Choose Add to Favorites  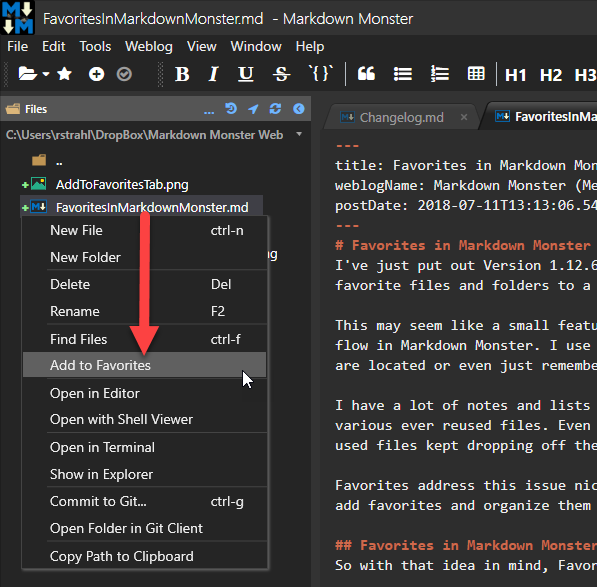[x=145, y=365]
